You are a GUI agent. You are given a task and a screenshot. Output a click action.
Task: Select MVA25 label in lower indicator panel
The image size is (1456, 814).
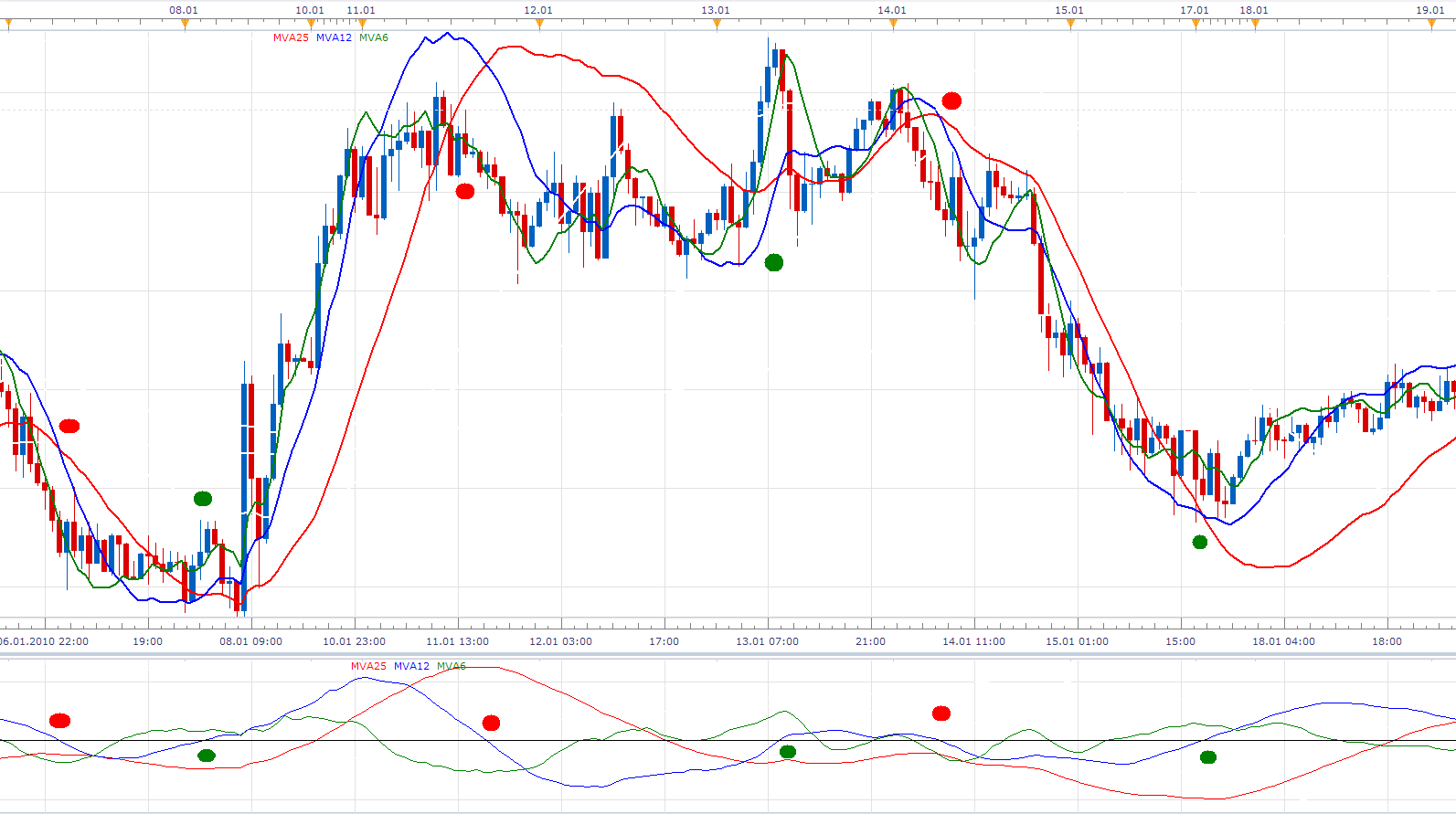click(368, 666)
